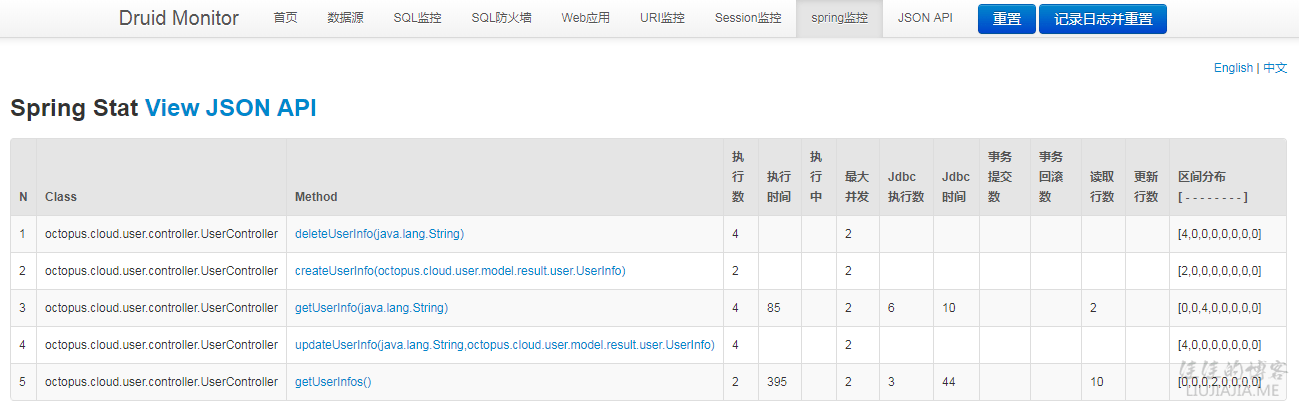Switch language to 中文
Screen dimensions: 1299x408
pyautogui.click(x=1275, y=68)
